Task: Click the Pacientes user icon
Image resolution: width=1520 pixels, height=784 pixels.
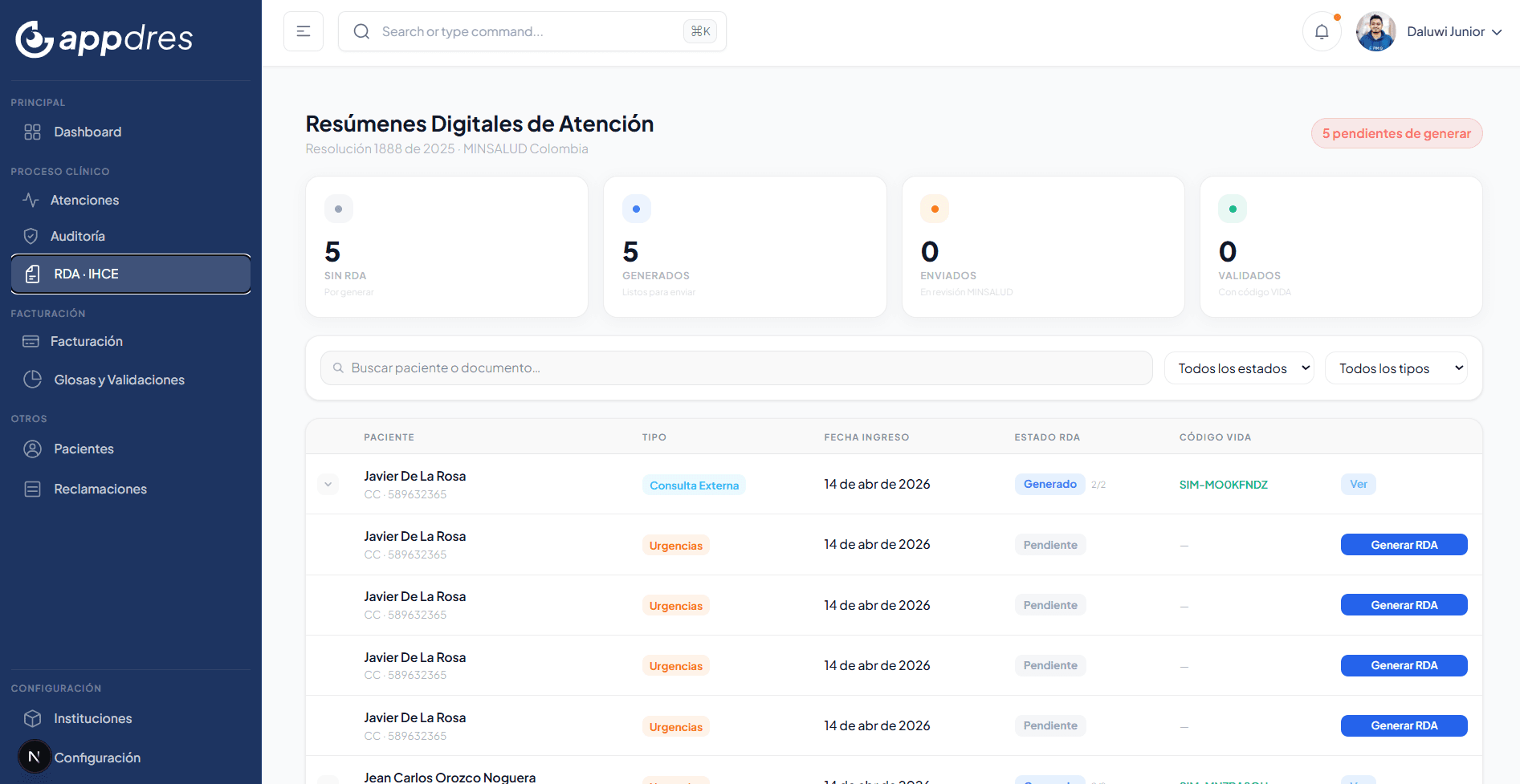Action: coord(32,449)
